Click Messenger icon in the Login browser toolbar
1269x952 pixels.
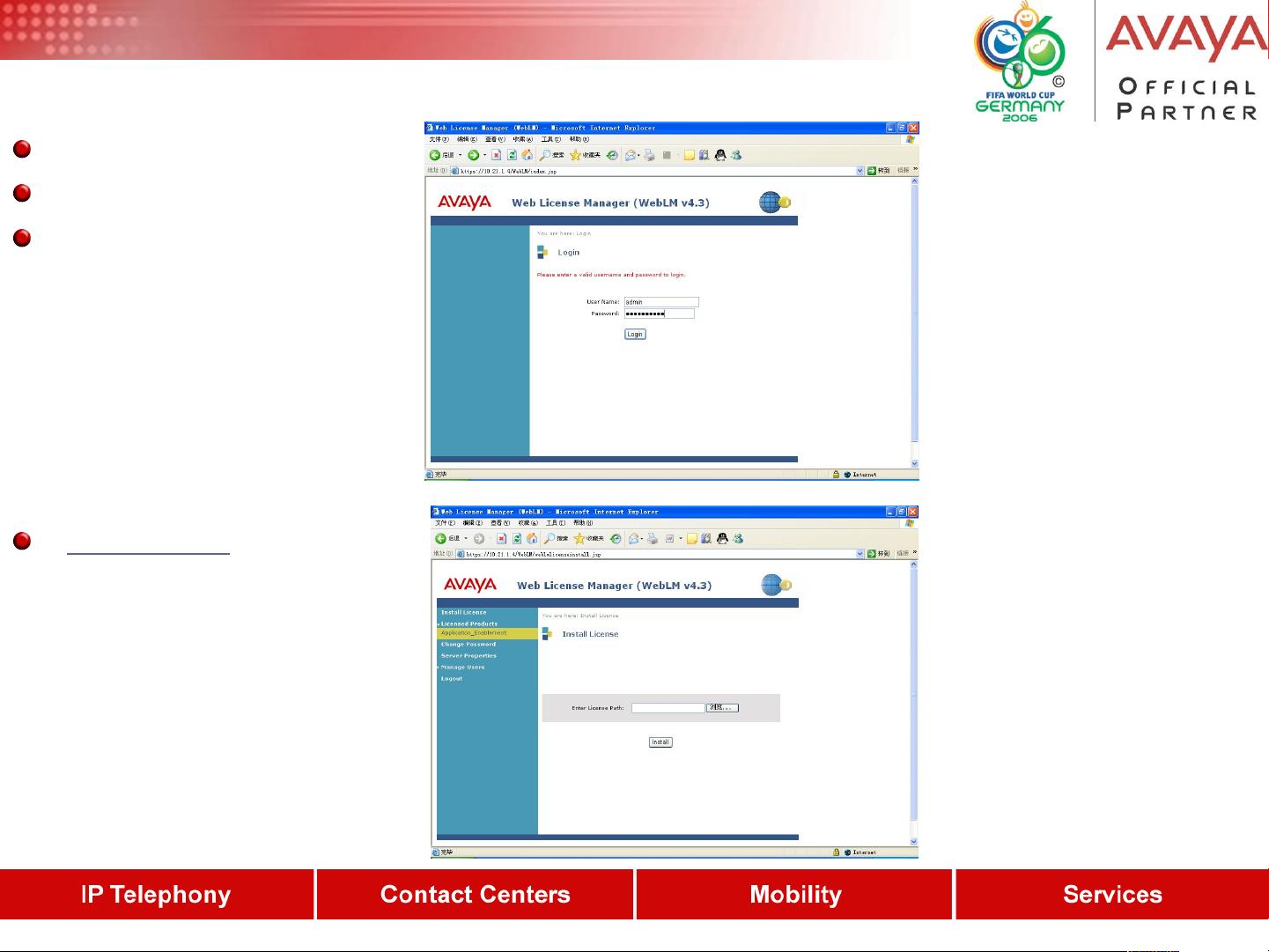tap(736, 155)
